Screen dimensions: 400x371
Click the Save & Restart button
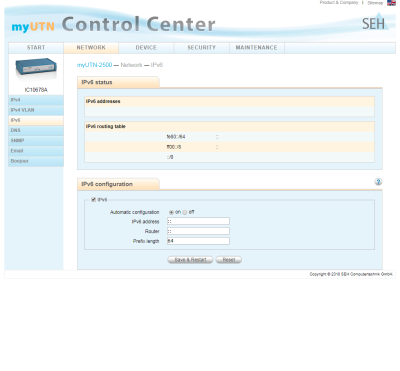(x=190, y=260)
